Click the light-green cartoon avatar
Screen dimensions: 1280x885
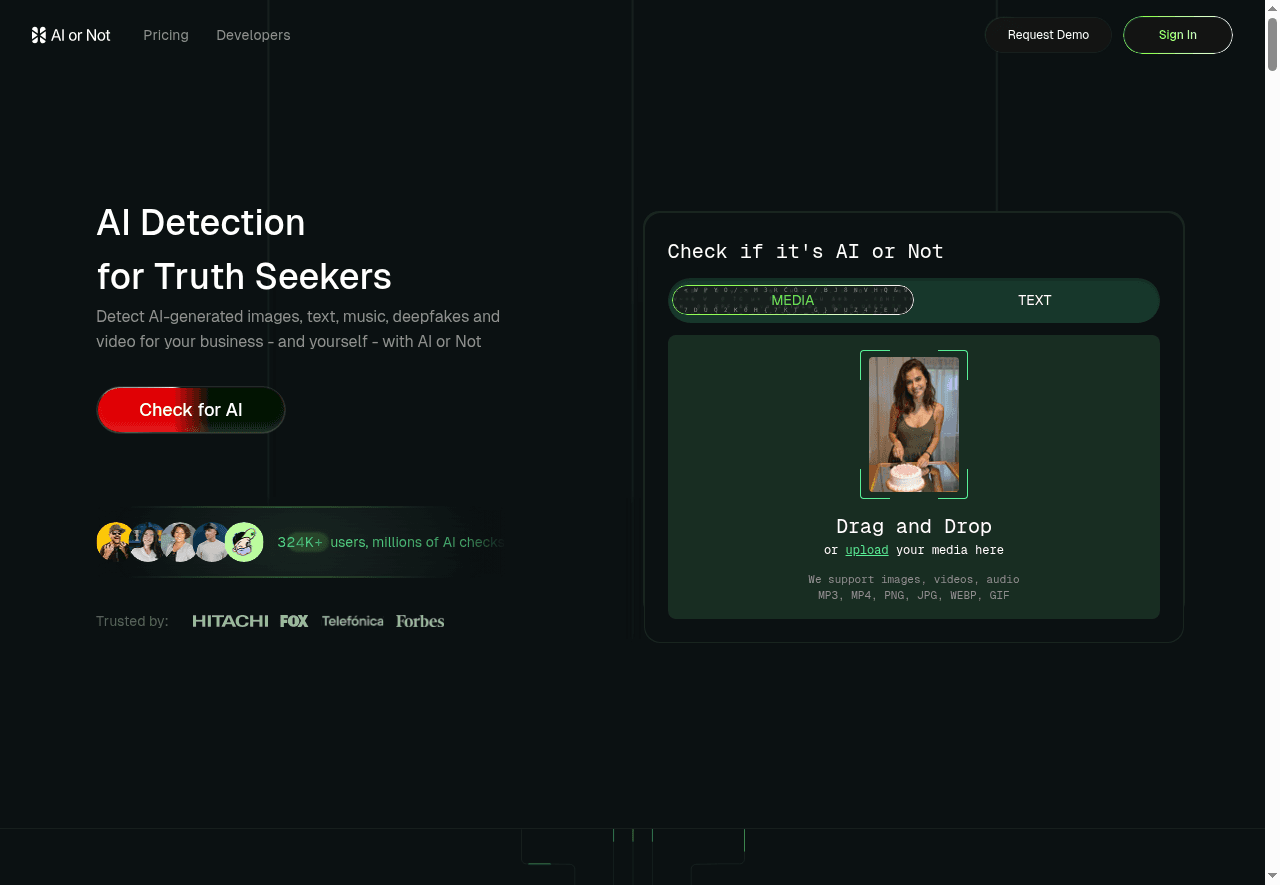tap(244, 542)
